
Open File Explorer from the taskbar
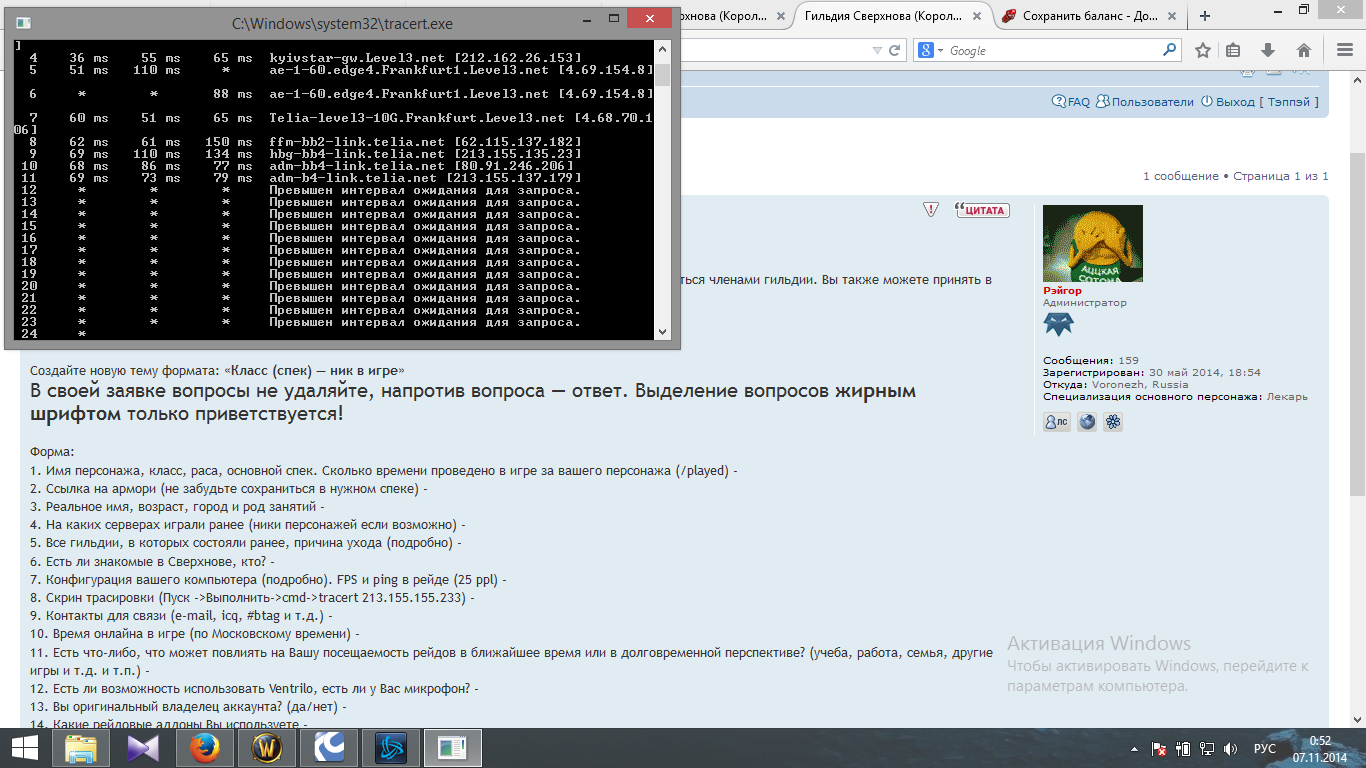point(80,748)
